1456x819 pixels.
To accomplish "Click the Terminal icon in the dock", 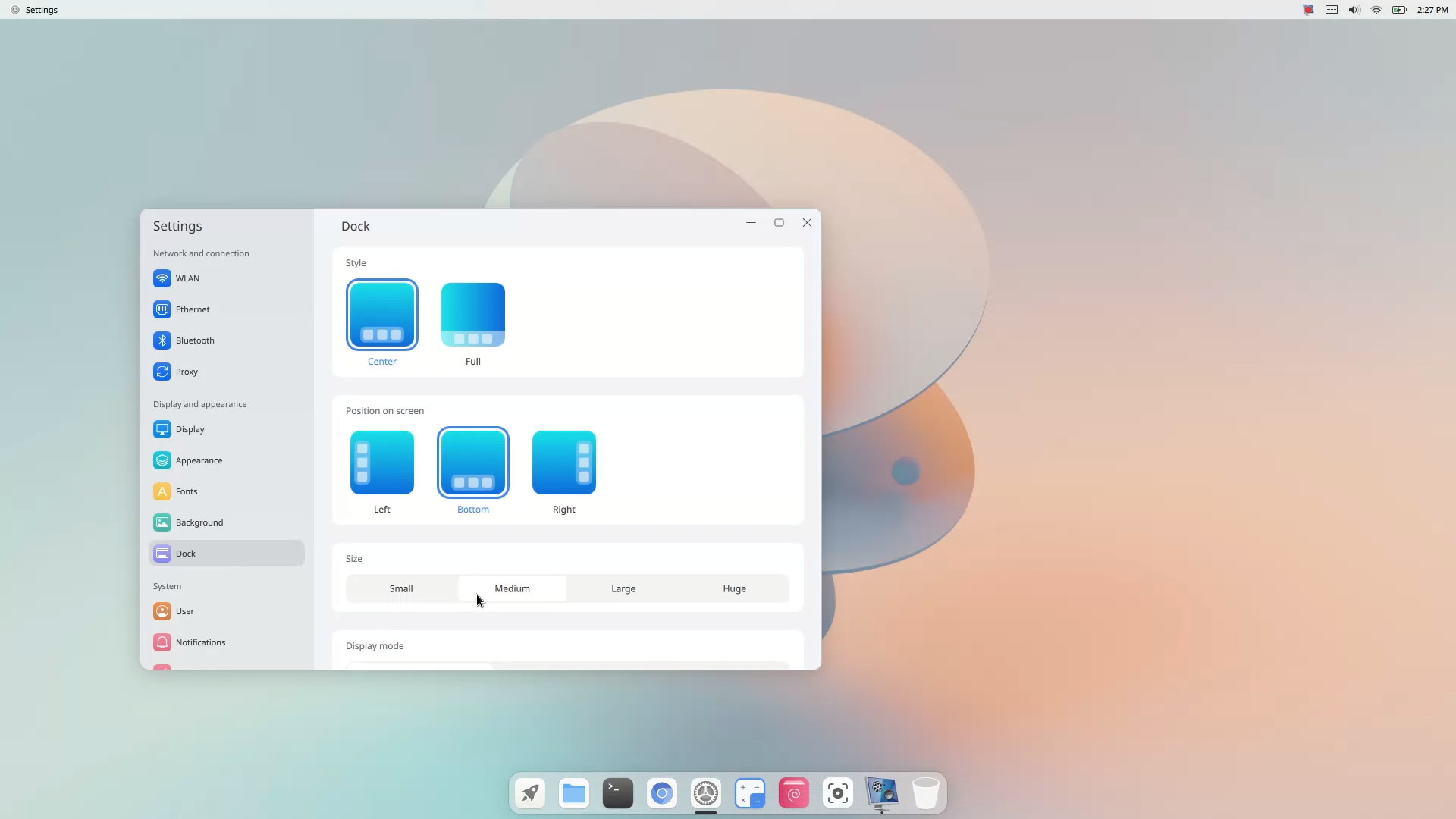I will click(x=617, y=793).
